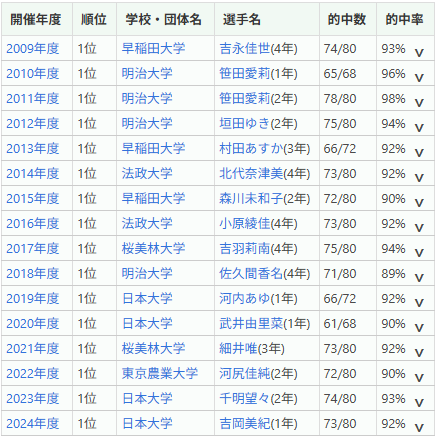Open the 2018年度 link
The width and height of the screenshot is (435, 437).
pyautogui.click(x=33, y=274)
